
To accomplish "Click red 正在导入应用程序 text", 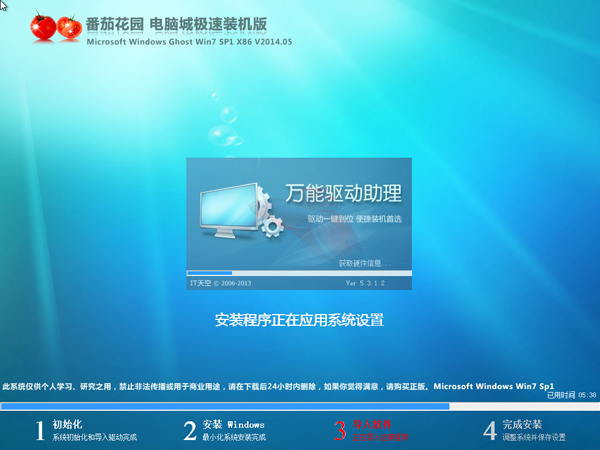I will click(381, 437).
